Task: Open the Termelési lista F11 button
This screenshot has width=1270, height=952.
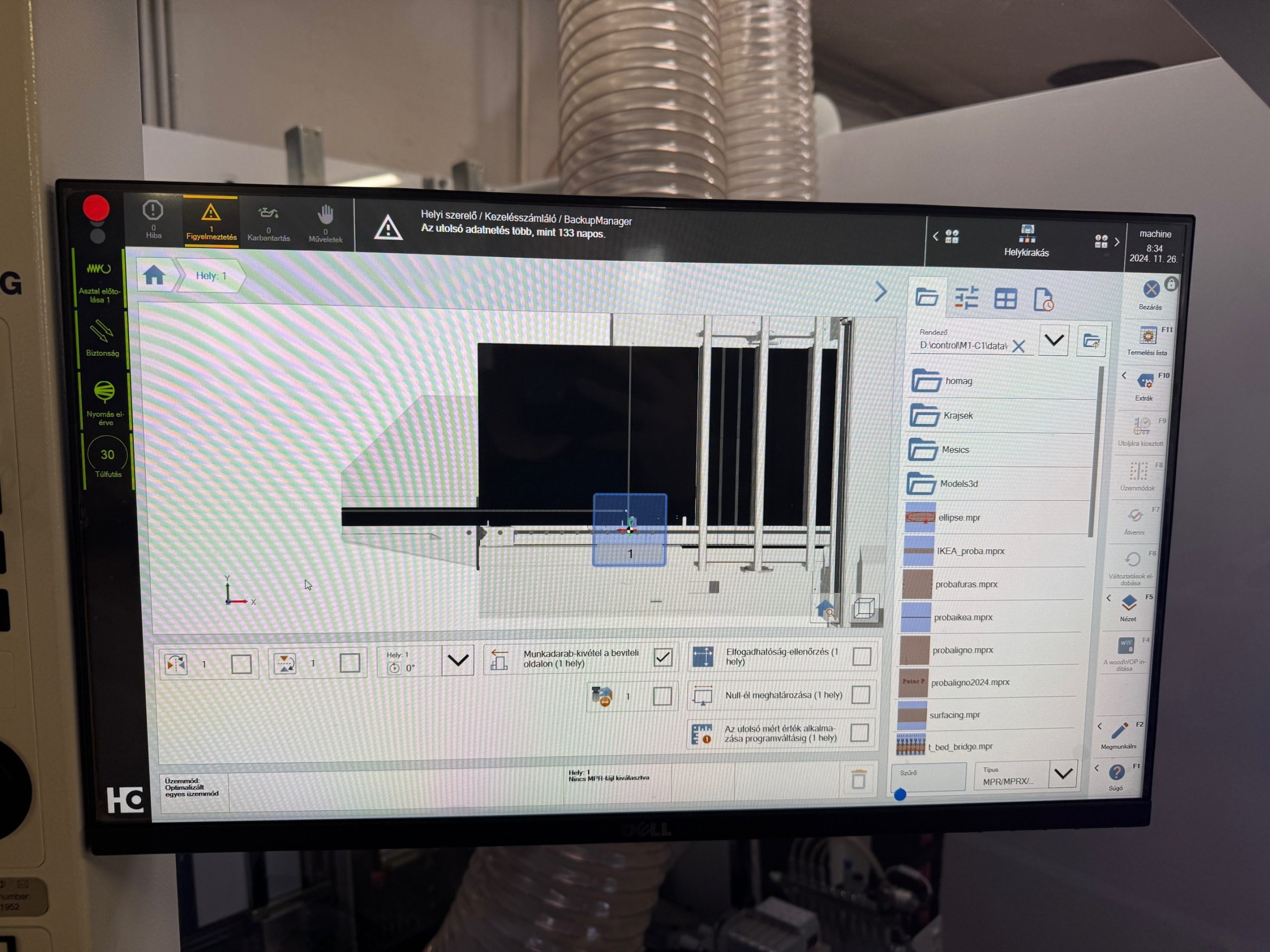Action: tap(1147, 341)
